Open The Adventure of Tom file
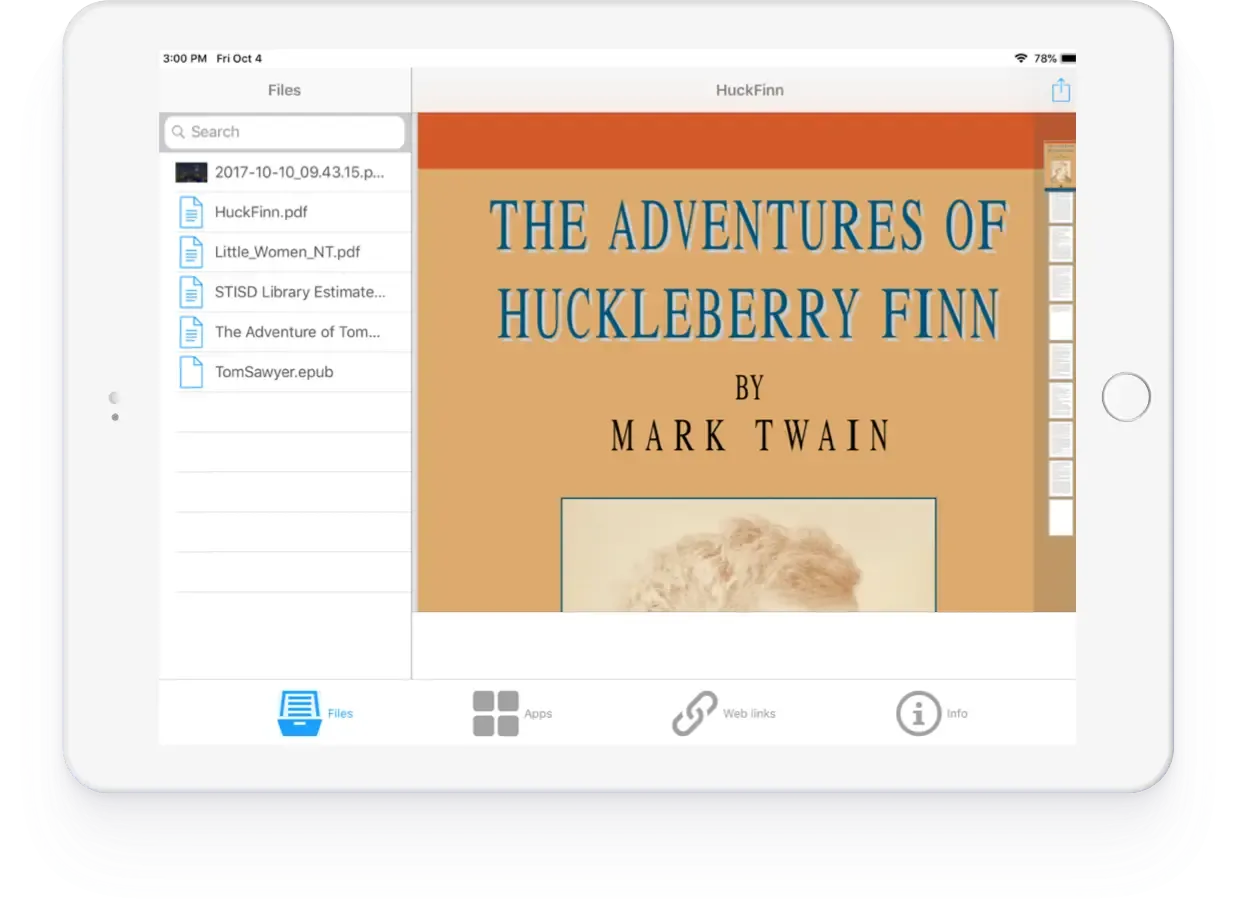Image resolution: width=1238 pixels, height=920 pixels. pos(285,332)
